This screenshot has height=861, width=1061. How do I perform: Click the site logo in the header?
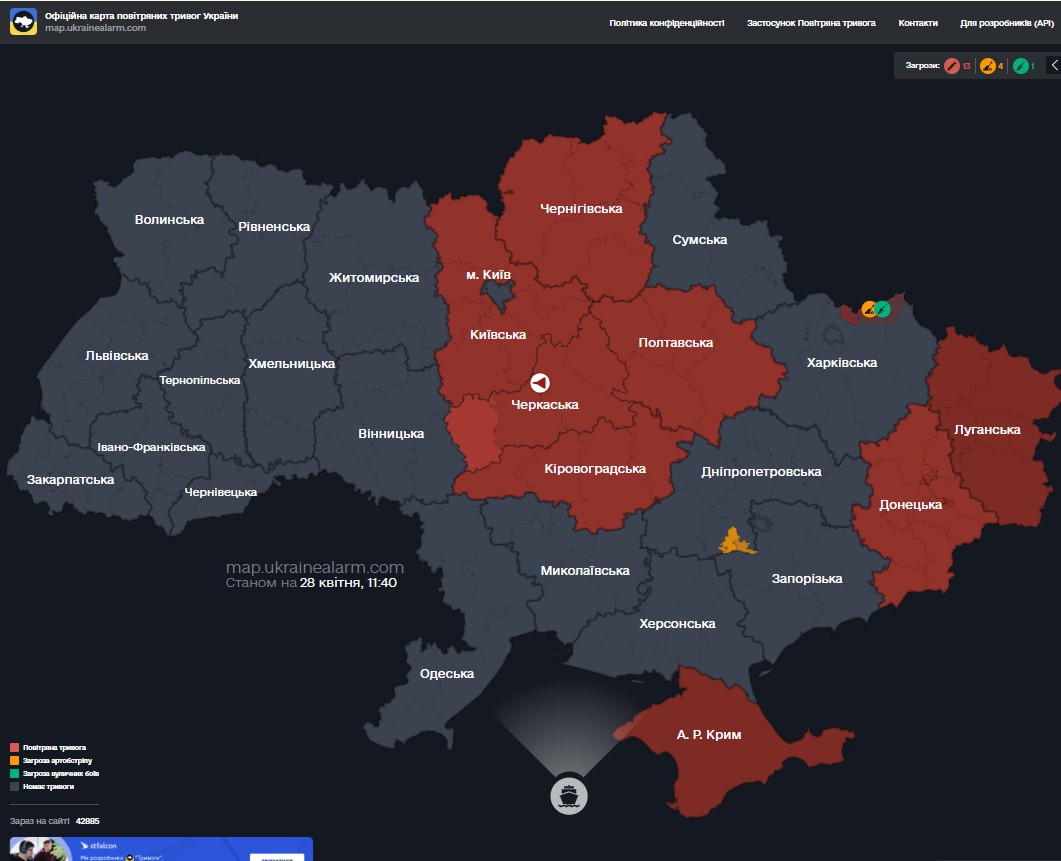pyautogui.click(x=24, y=22)
